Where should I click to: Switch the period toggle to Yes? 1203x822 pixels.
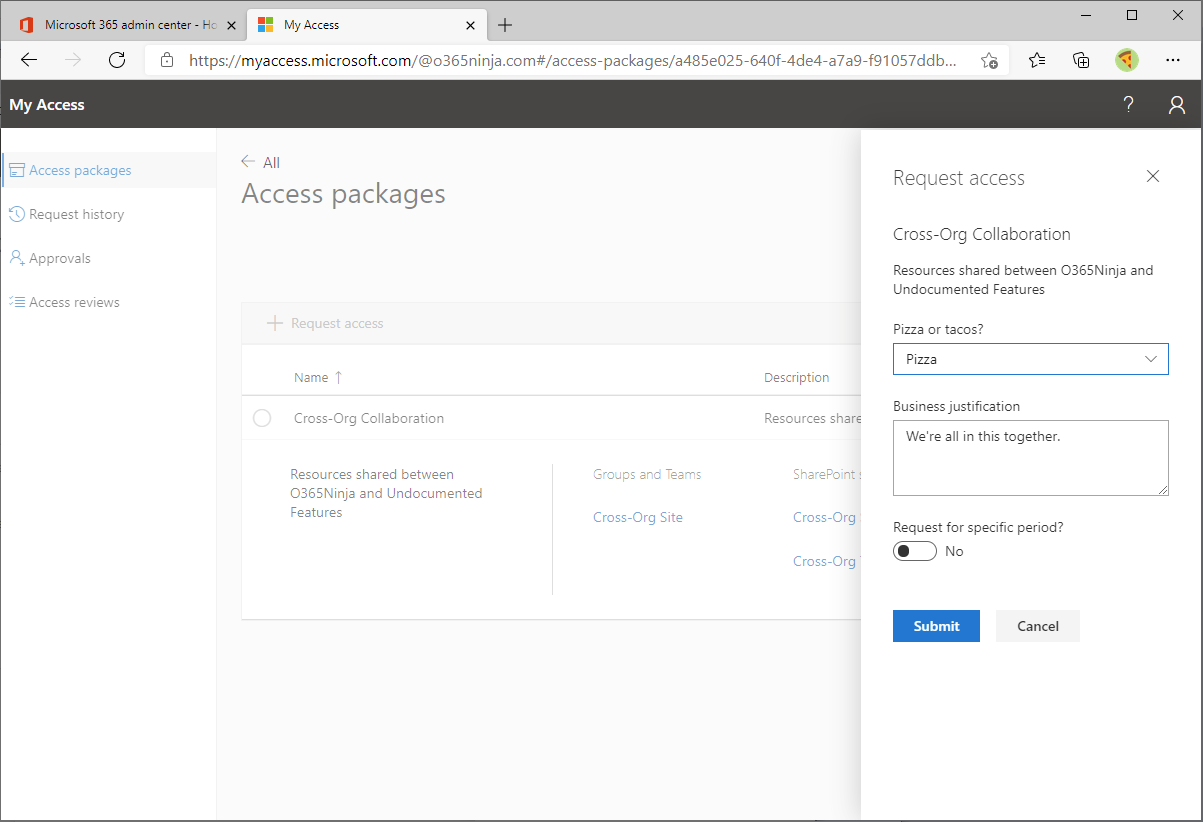(914, 550)
